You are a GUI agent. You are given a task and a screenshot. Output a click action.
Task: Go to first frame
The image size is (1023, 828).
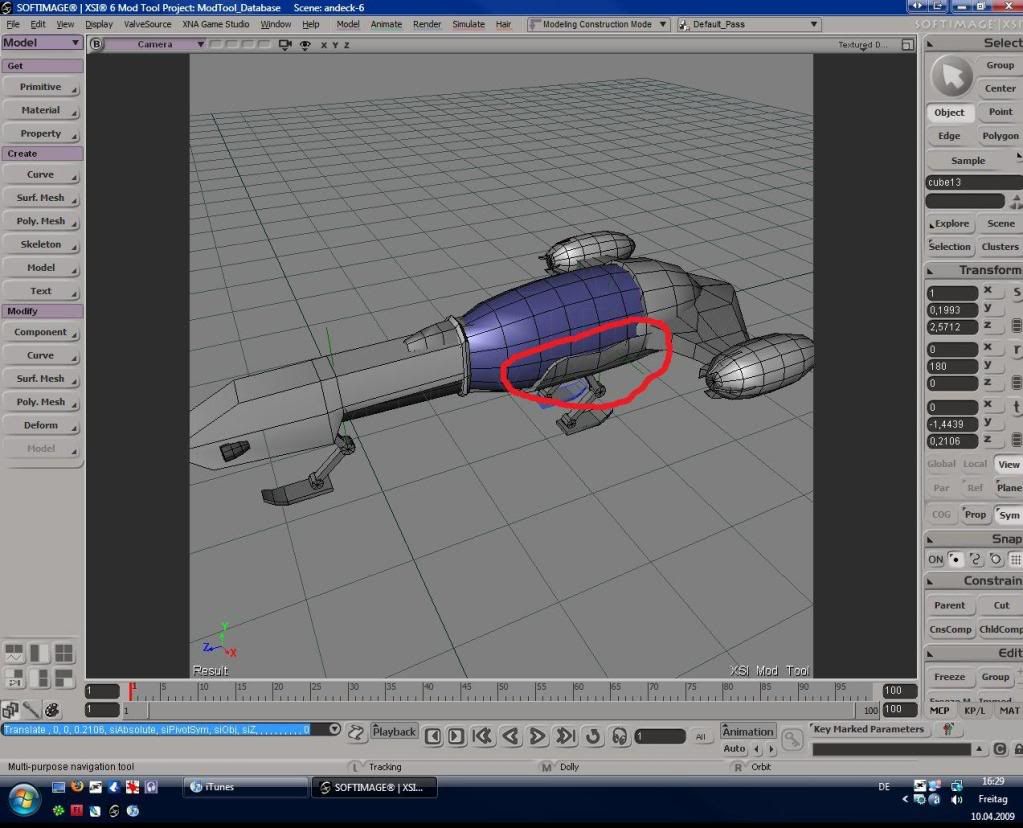pyautogui.click(x=482, y=736)
